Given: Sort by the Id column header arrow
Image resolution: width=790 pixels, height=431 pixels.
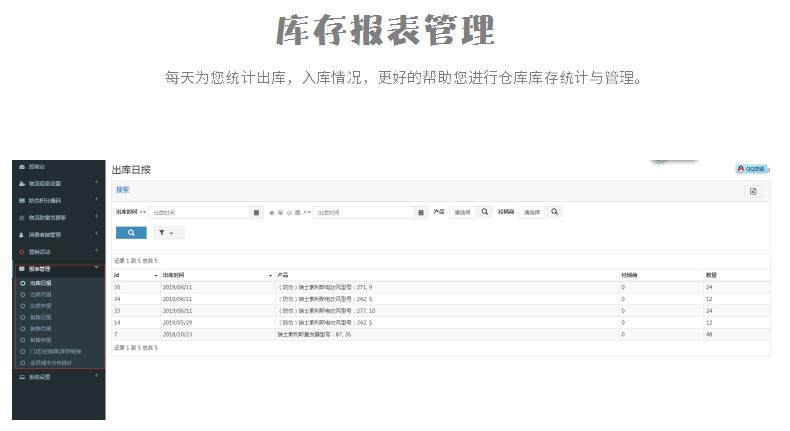Looking at the screenshot, I should [x=156, y=276].
